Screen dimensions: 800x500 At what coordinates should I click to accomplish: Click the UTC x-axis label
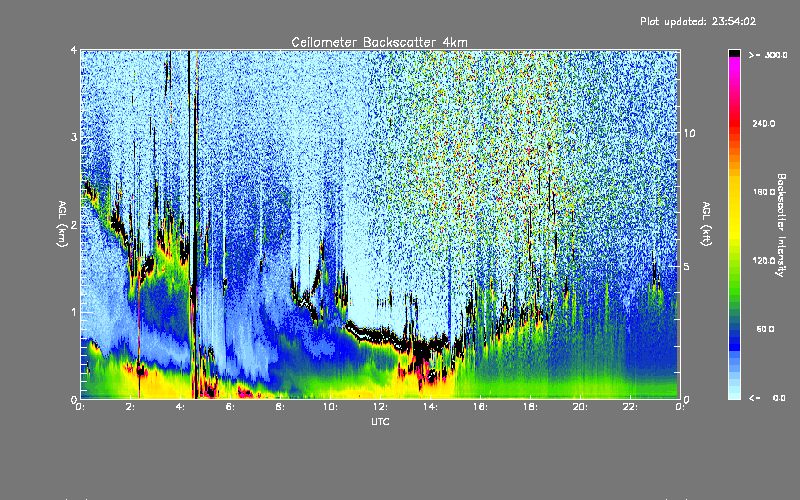pyautogui.click(x=380, y=421)
